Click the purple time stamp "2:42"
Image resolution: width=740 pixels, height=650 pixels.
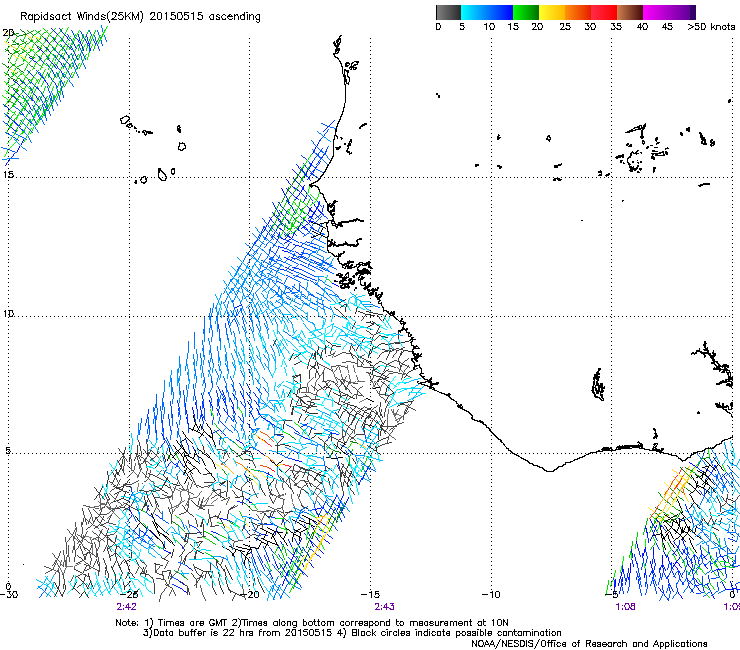pyautogui.click(x=126, y=607)
